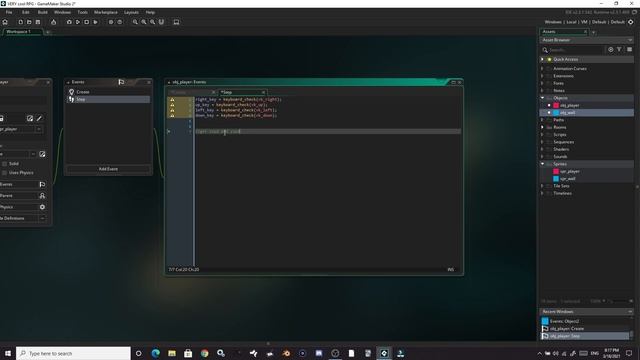The width and height of the screenshot is (640, 360).
Task: Open the sprite selection ellipsis button
Action: [x=39, y=129]
